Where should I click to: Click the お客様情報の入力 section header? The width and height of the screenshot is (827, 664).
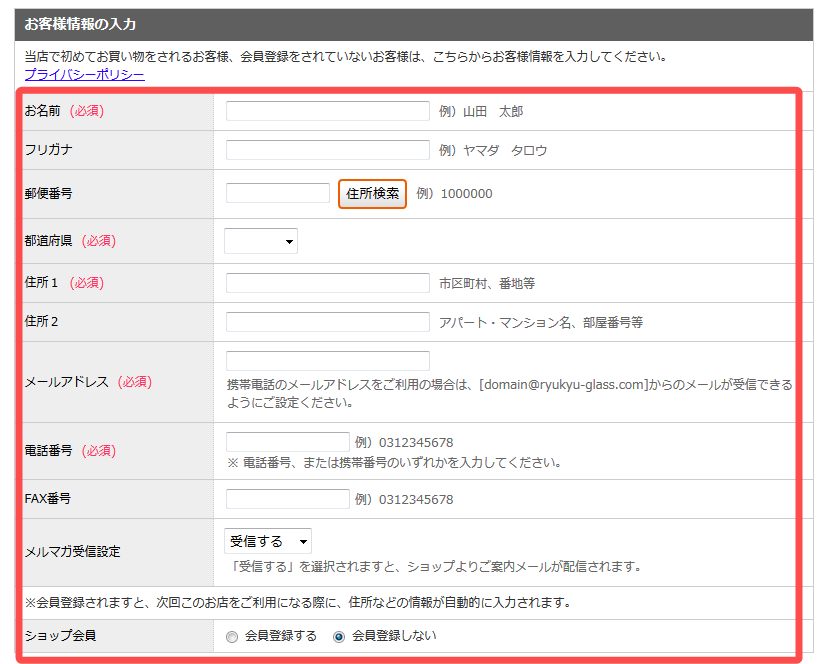click(80, 24)
